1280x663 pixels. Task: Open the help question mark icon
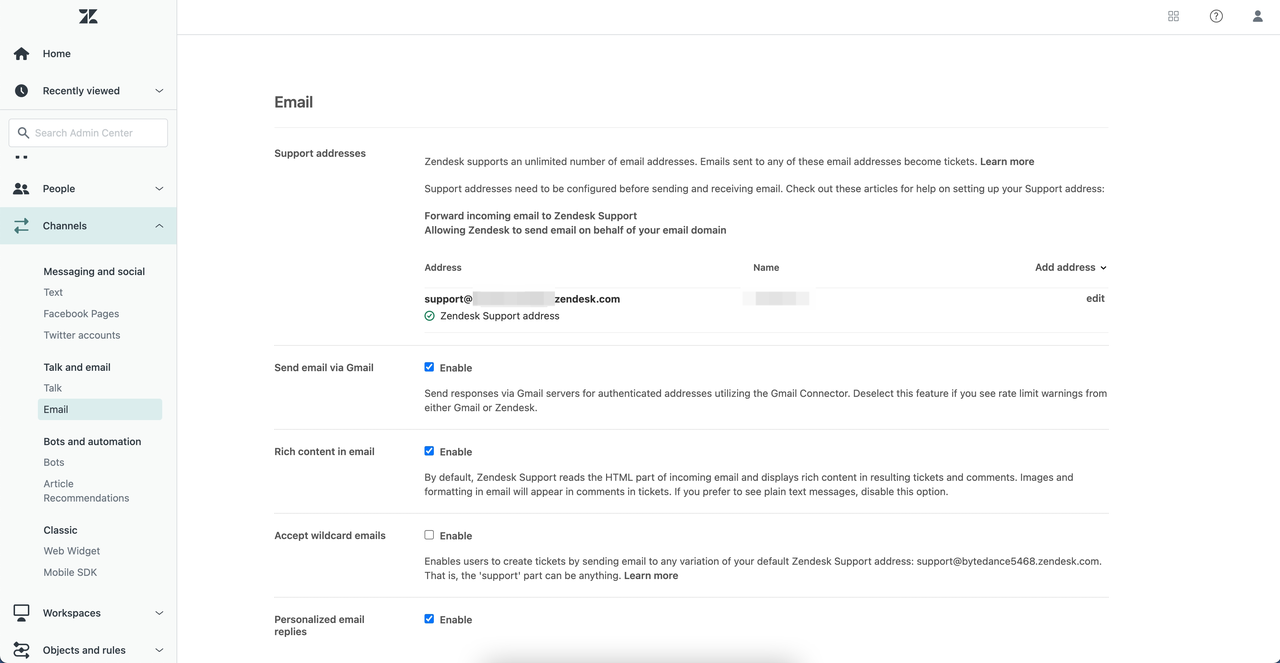click(1216, 16)
